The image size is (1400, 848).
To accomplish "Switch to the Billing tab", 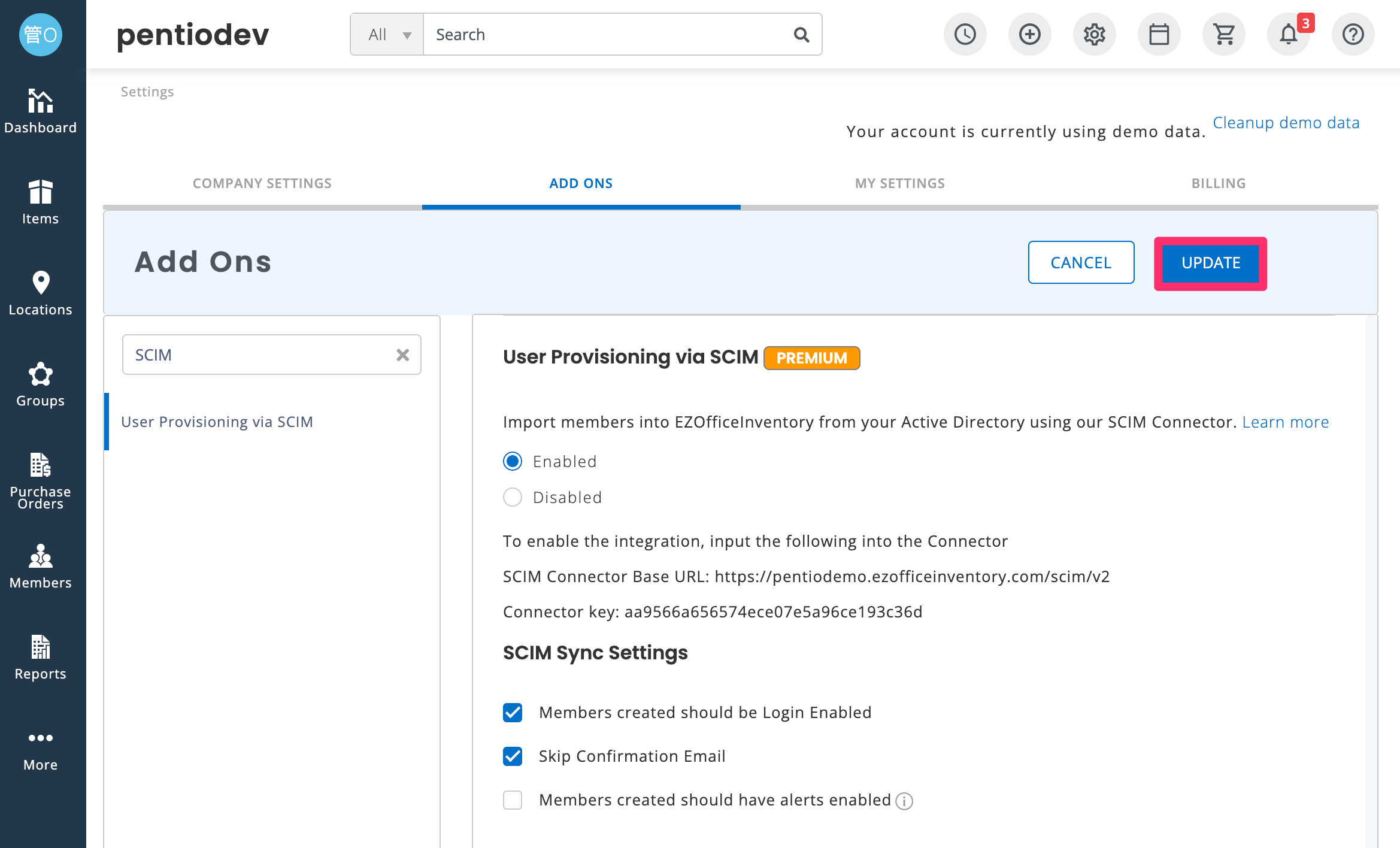I will tap(1219, 183).
